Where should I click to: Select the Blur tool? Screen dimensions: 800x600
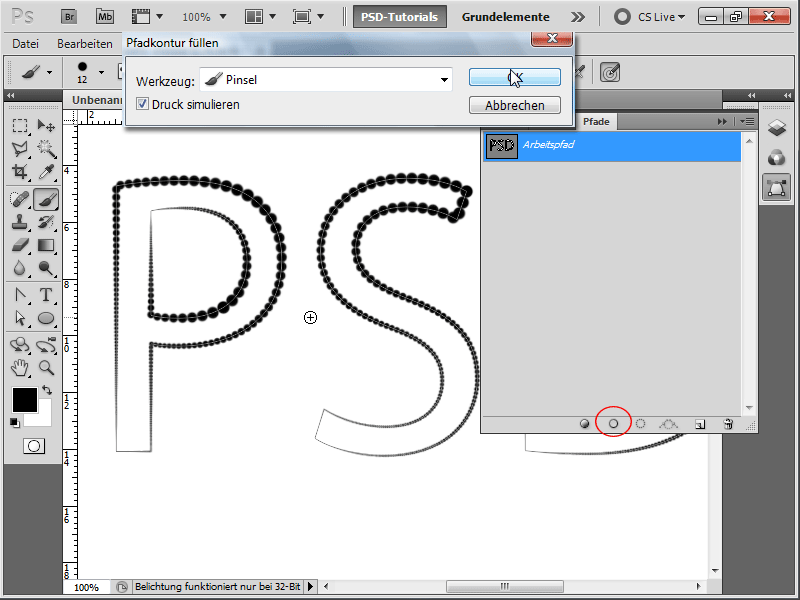tap(20, 268)
